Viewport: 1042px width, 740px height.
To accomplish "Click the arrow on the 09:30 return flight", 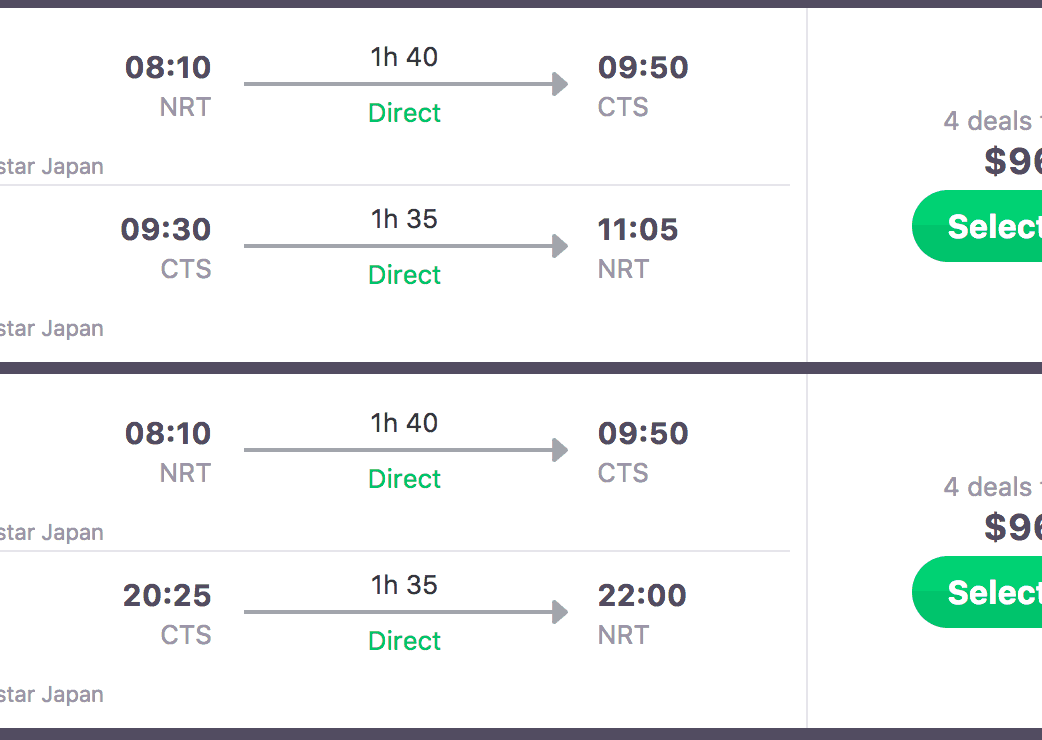I will click(x=405, y=246).
